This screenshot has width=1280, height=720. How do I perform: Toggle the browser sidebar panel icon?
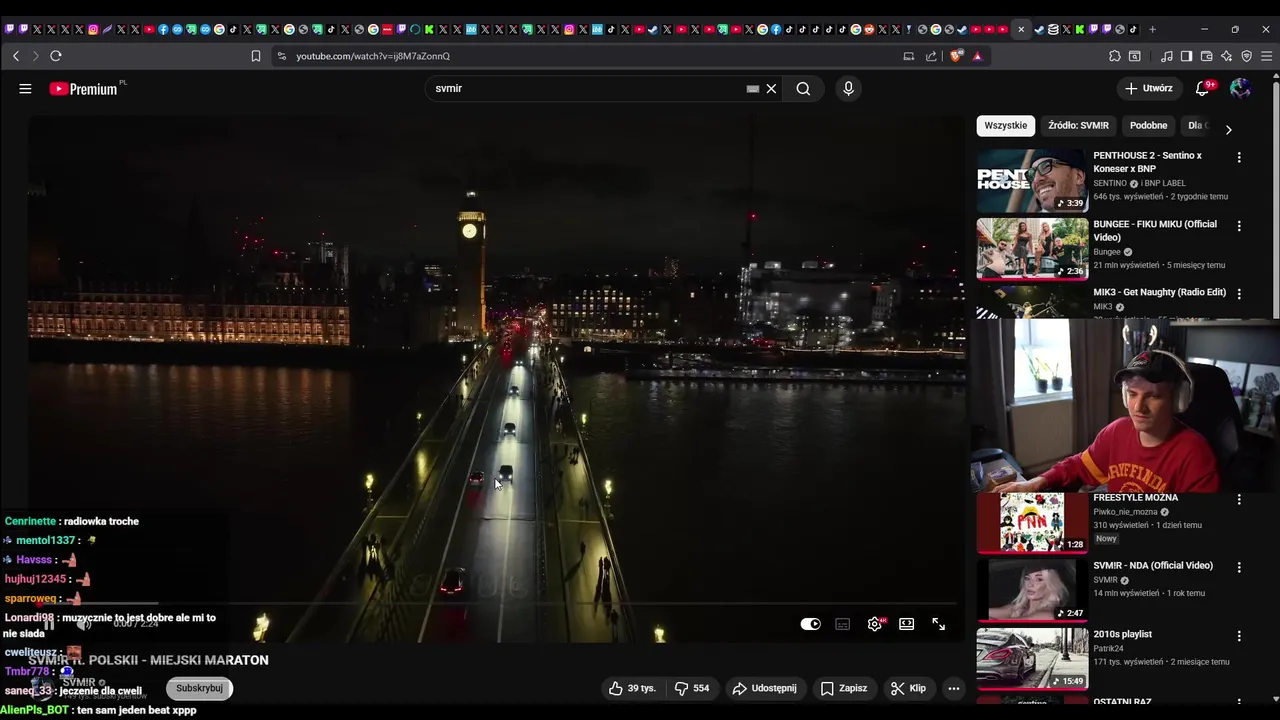1186,56
